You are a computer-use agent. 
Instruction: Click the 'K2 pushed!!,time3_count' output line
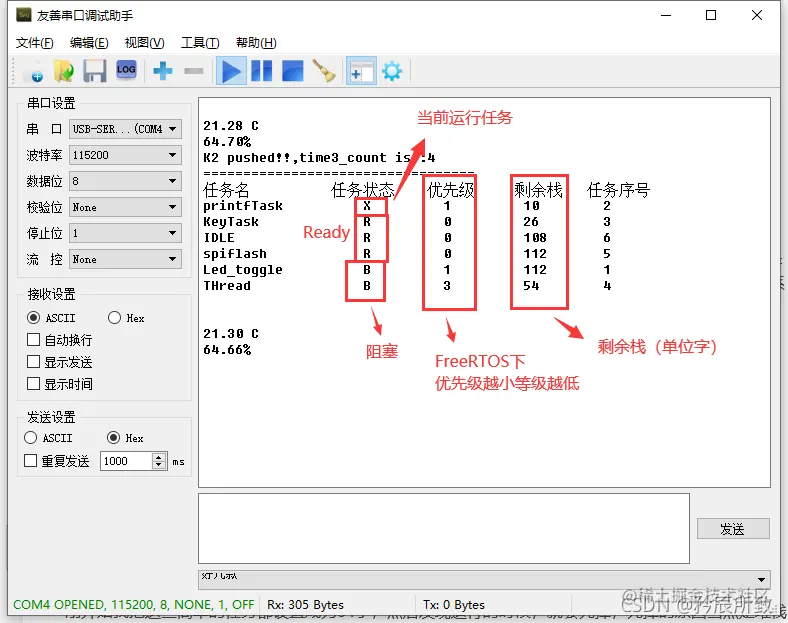pyautogui.click(x=319, y=158)
